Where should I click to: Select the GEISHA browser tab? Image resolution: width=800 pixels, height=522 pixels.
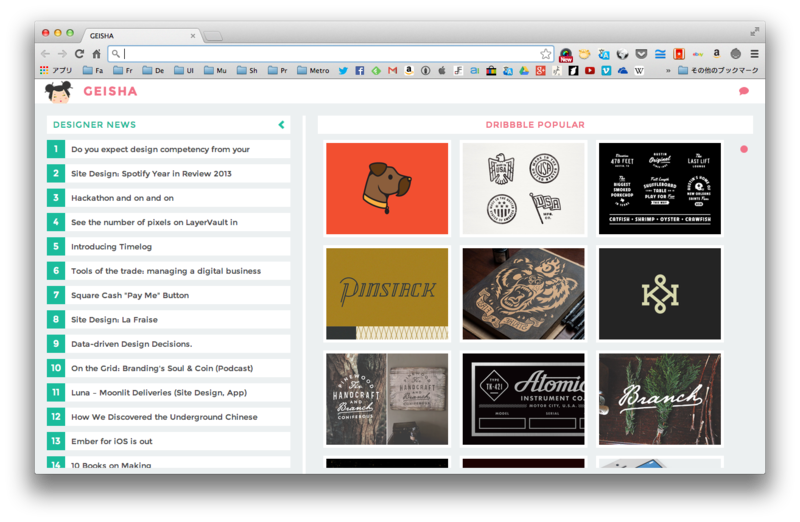coord(140,36)
